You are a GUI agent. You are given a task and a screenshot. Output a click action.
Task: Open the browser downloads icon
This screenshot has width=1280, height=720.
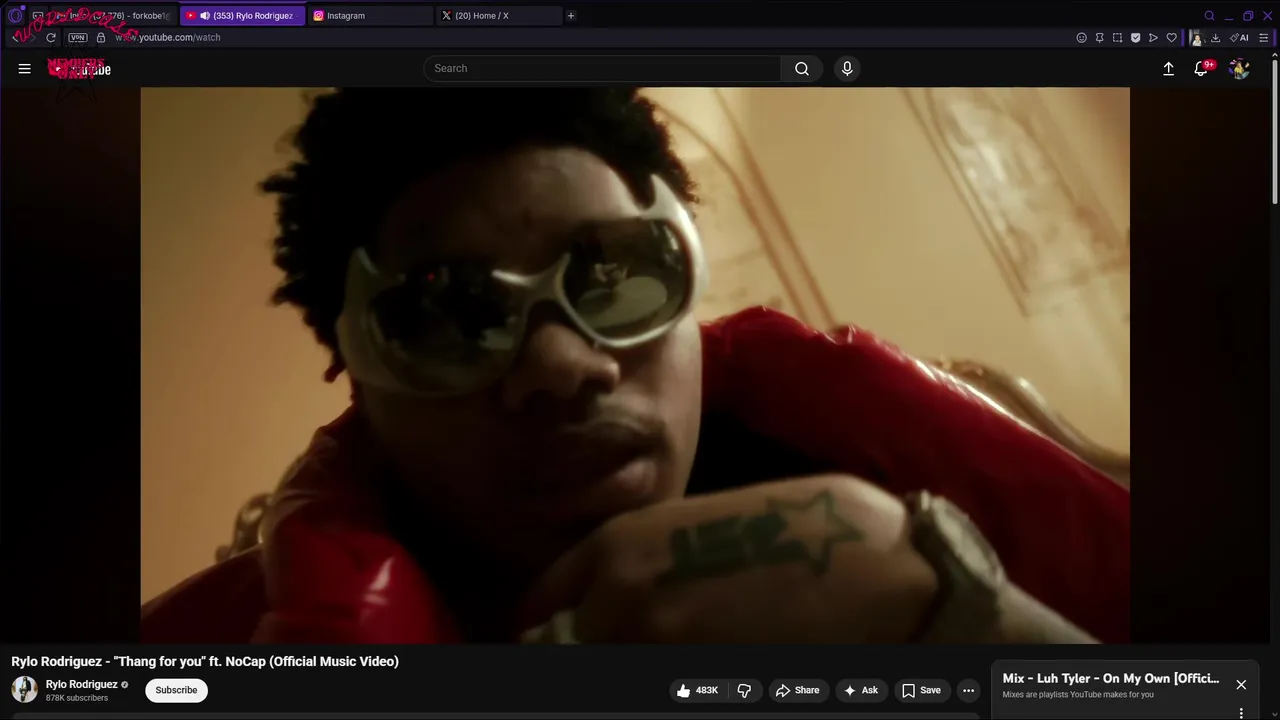click(1215, 38)
